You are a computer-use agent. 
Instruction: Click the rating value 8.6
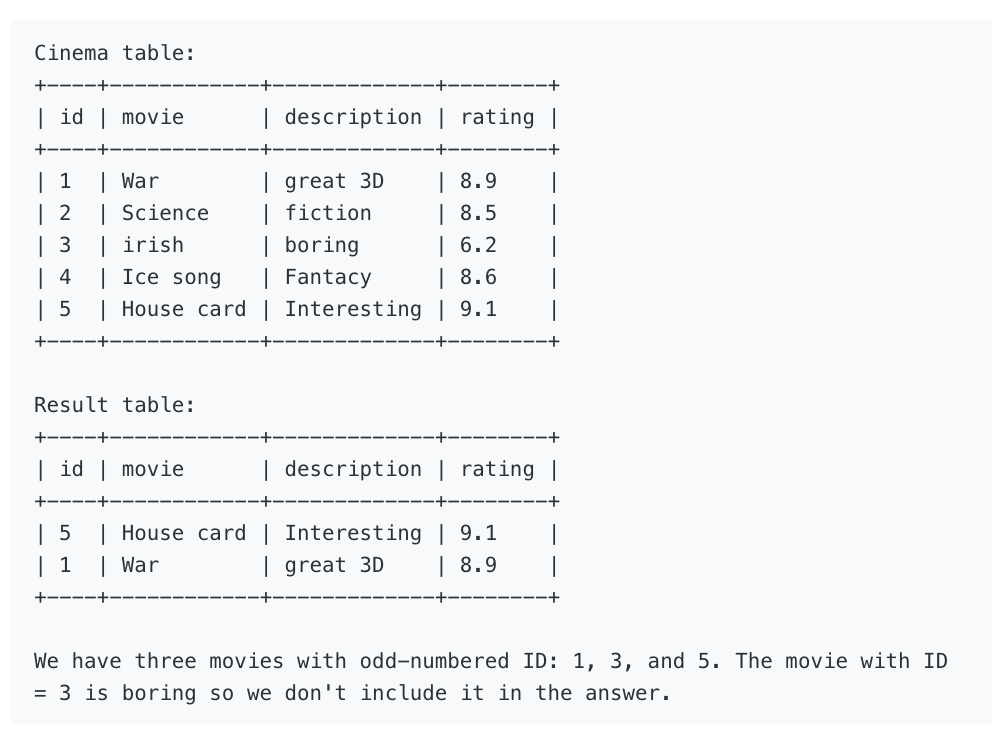(478, 277)
